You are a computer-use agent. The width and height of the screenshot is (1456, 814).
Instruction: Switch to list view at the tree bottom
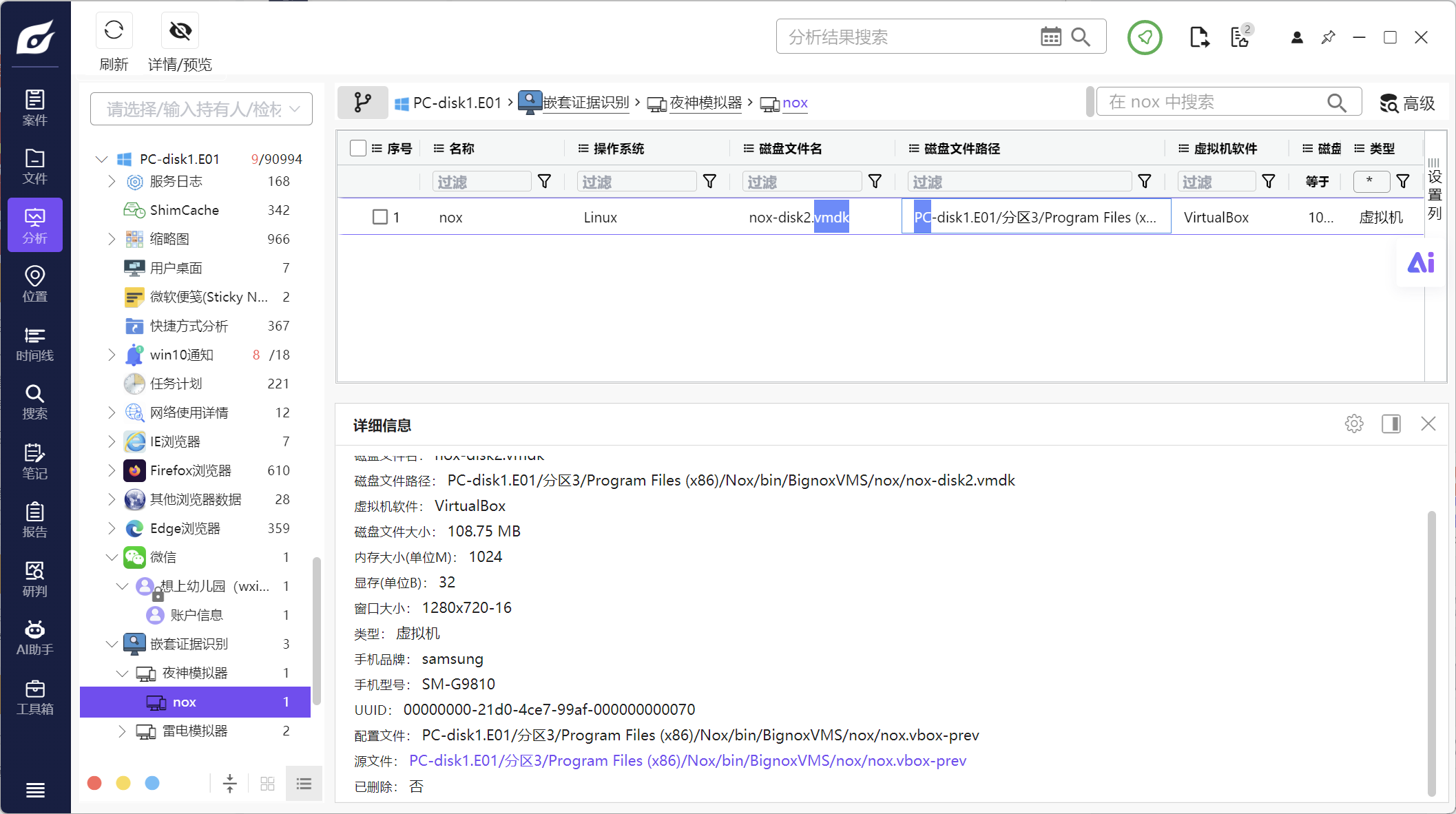coord(304,783)
